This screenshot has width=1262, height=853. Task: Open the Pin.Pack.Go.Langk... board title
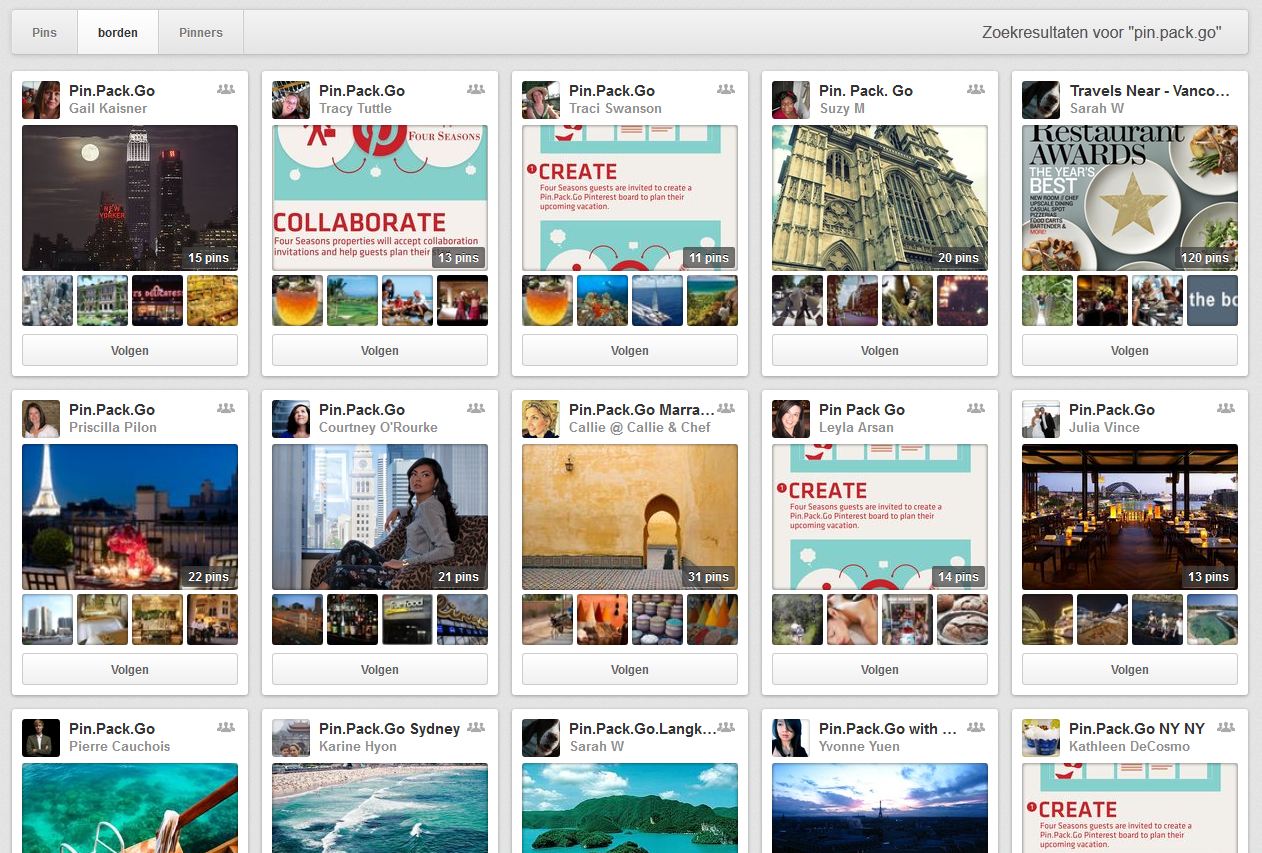(x=643, y=728)
